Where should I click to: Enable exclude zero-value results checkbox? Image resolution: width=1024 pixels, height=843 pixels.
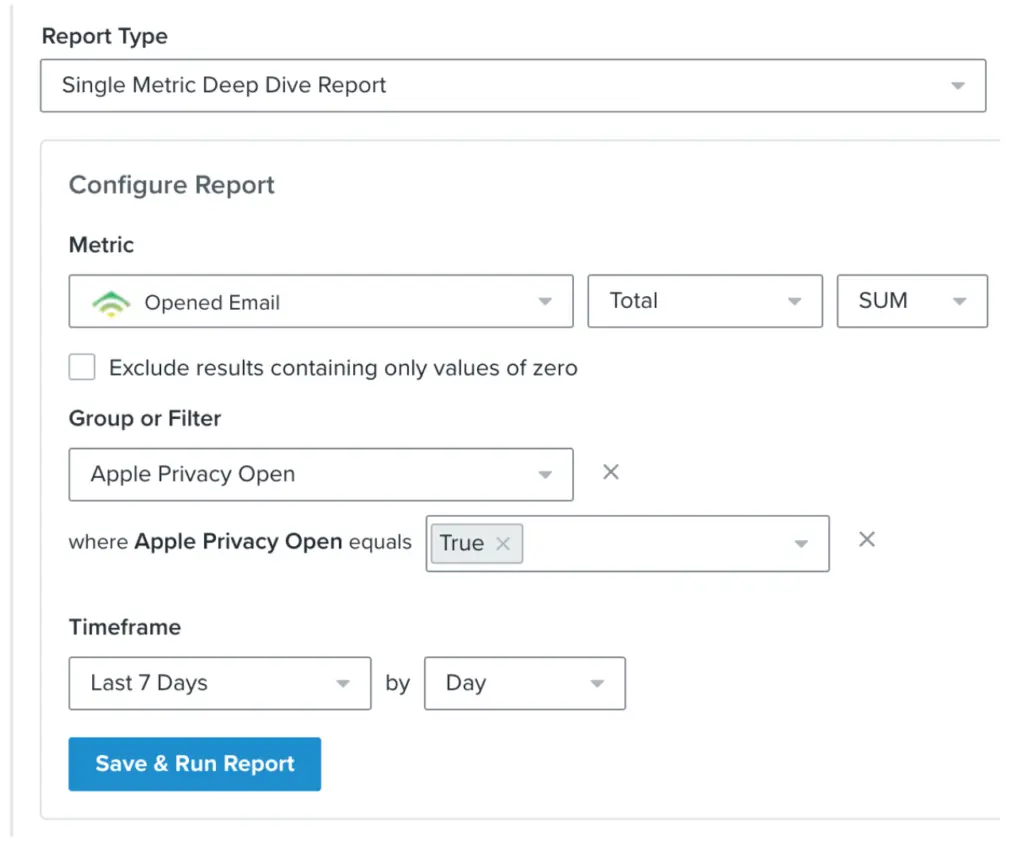click(82, 367)
